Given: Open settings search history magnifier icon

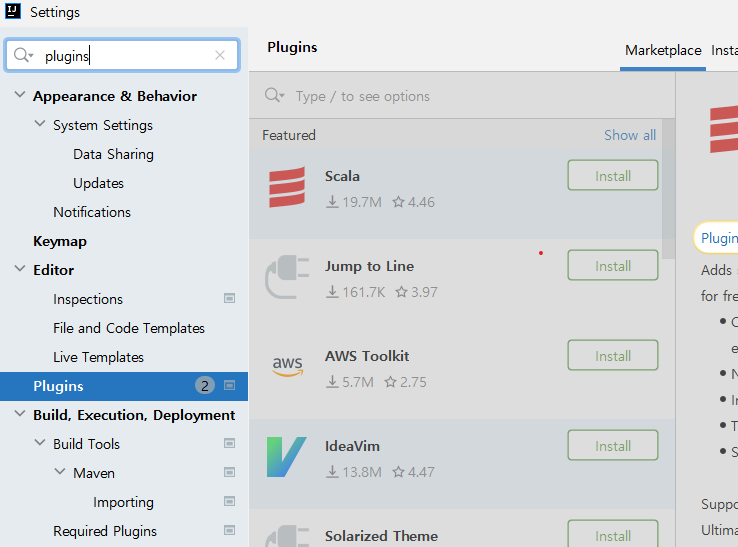Looking at the screenshot, I should (x=23, y=55).
